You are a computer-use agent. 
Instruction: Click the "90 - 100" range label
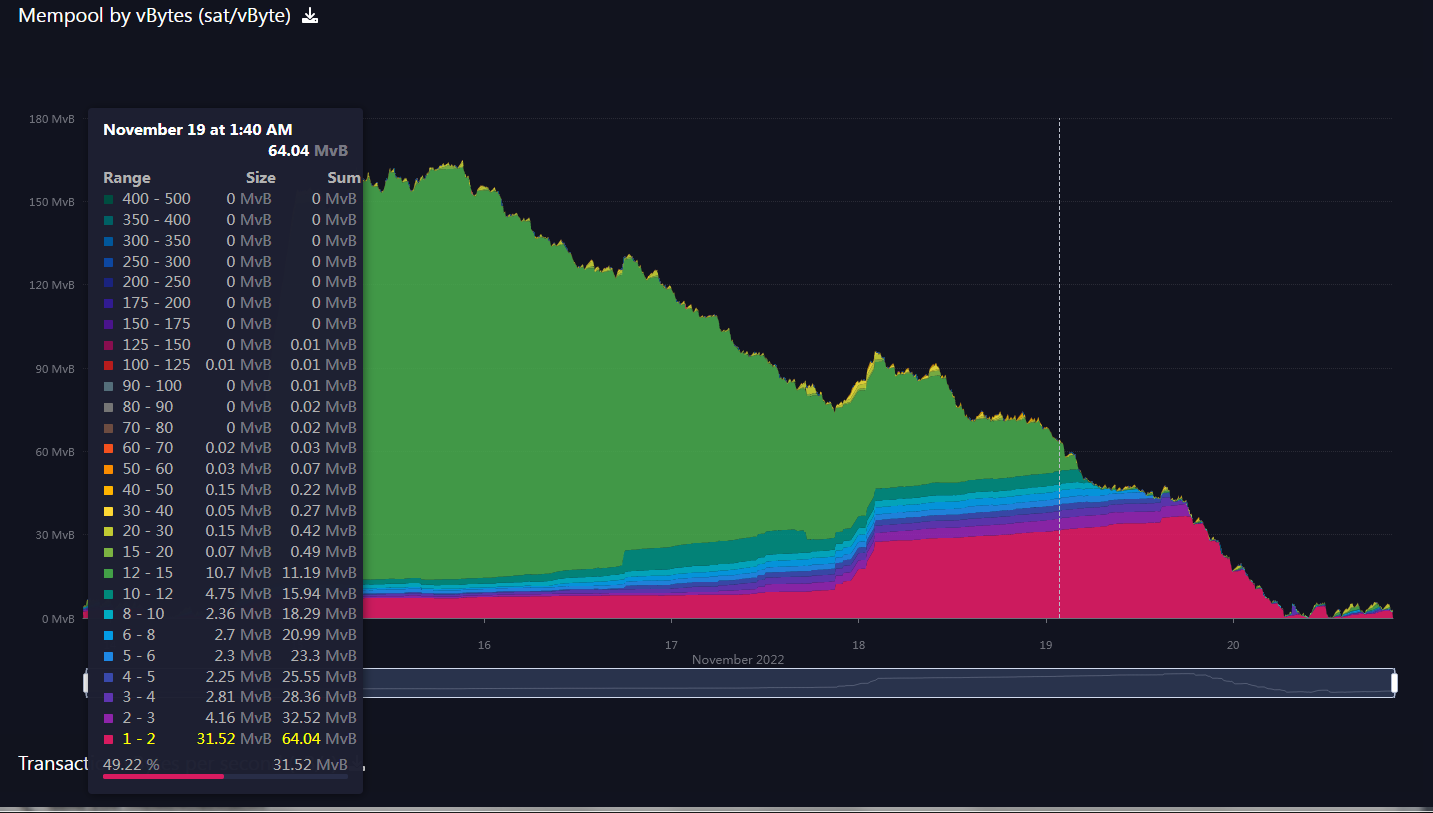click(x=152, y=386)
